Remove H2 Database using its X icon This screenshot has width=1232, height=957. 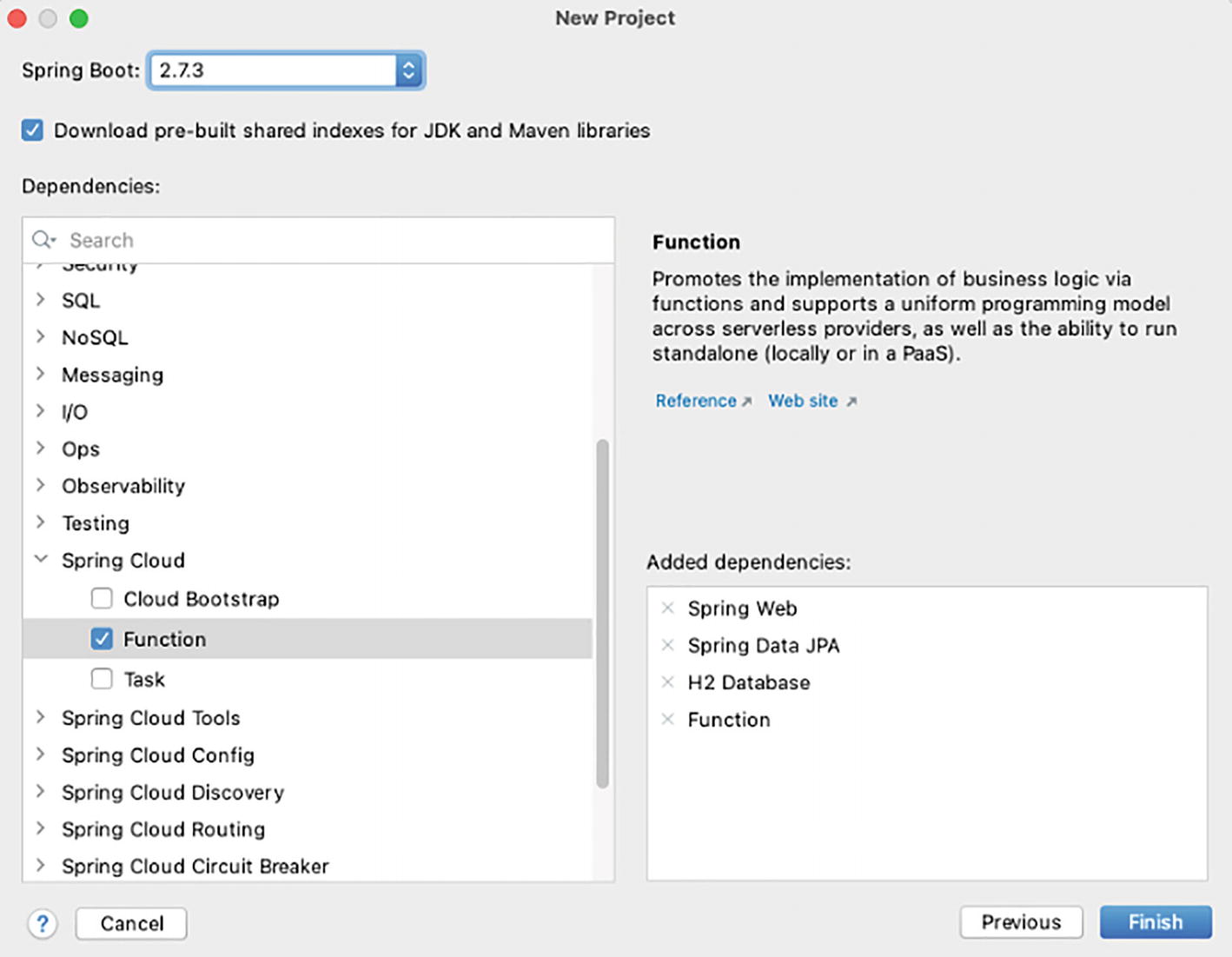click(x=667, y=682)
